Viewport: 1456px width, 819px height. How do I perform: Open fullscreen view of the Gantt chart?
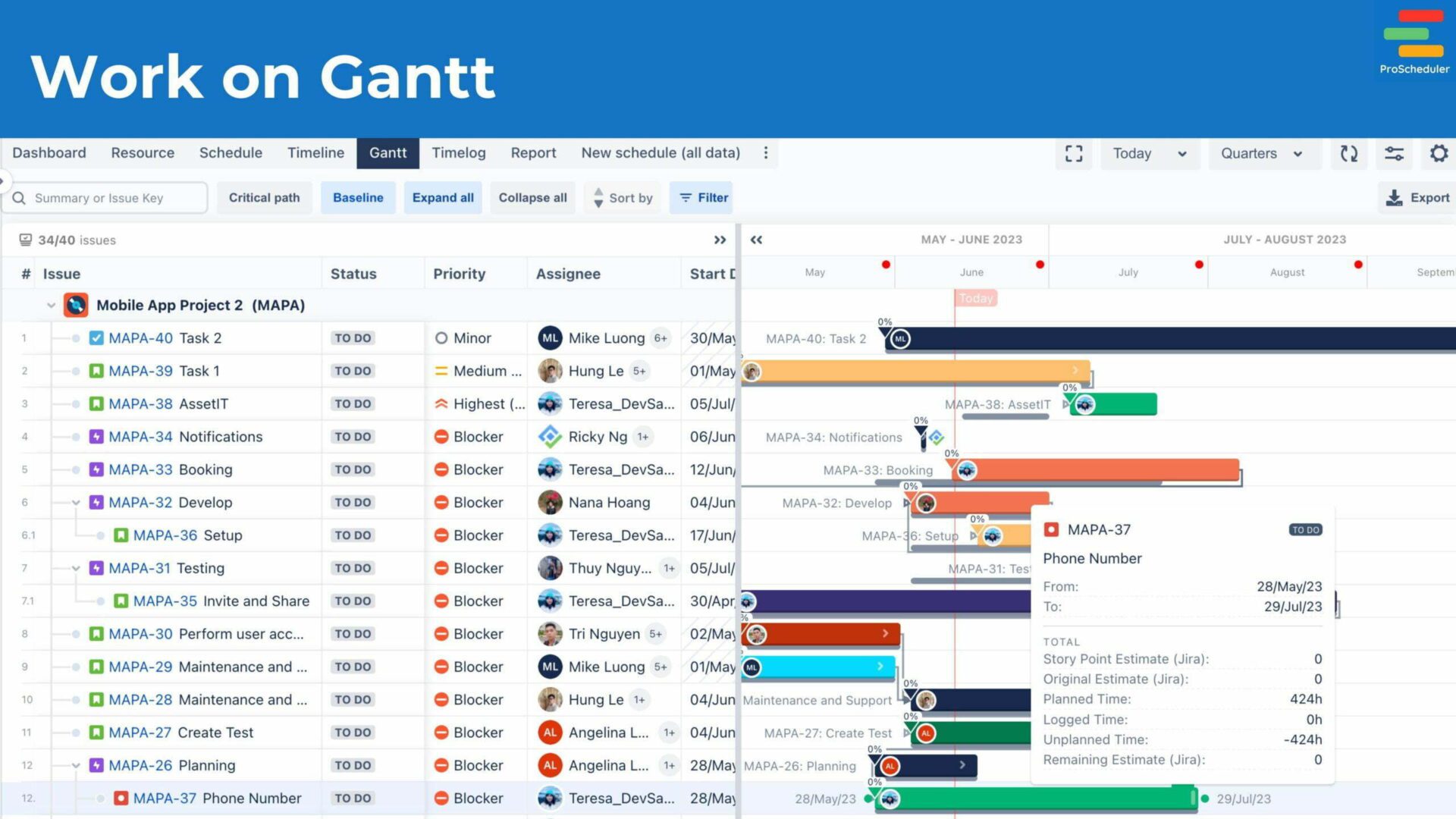pos(1074,153)
